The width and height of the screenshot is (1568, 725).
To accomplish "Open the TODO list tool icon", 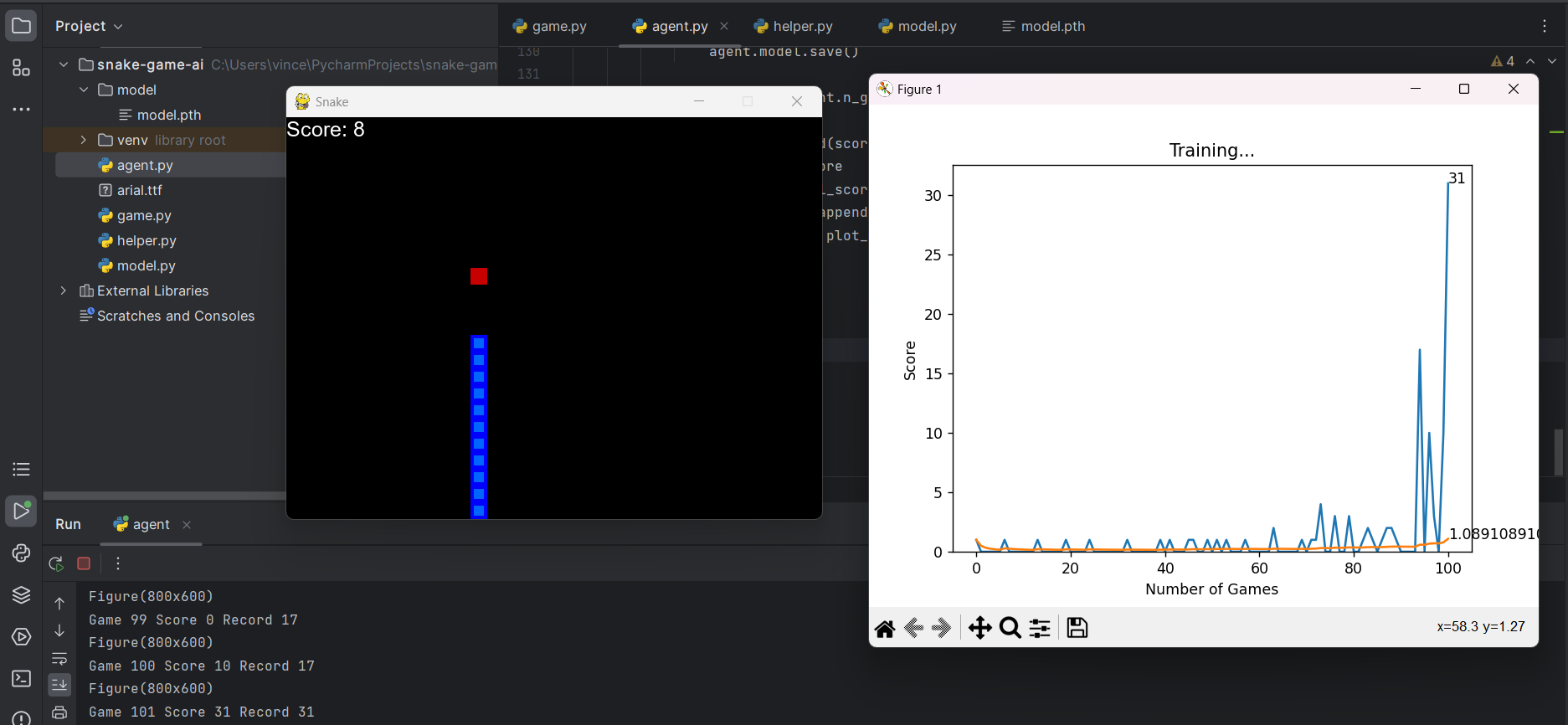I will (x=21, y=470).
